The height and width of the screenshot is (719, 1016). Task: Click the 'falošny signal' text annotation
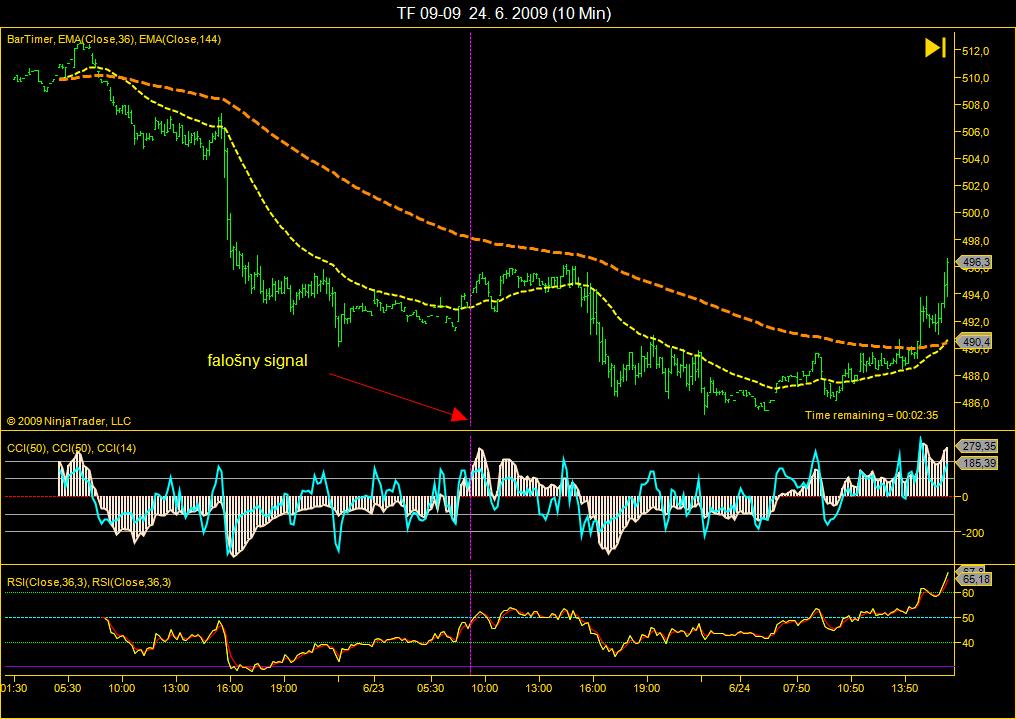click(x=257, y=360)
